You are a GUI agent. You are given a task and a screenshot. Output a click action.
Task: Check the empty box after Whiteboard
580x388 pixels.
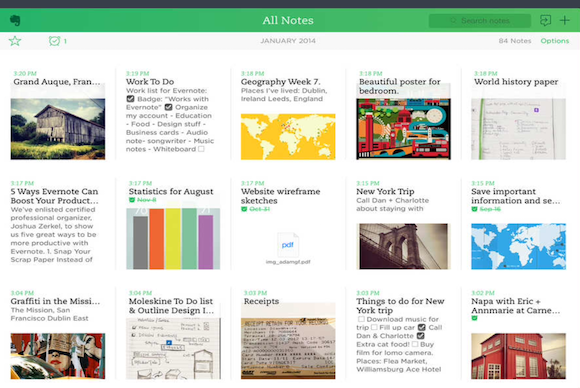click(x=201, y=149)
